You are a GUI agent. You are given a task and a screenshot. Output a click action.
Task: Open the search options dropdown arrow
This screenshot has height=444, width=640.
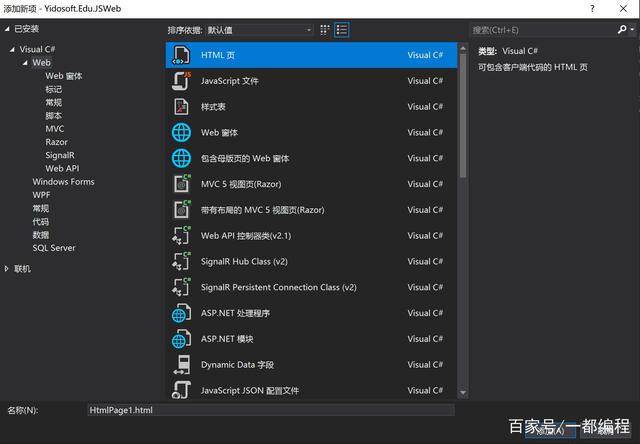632,29
